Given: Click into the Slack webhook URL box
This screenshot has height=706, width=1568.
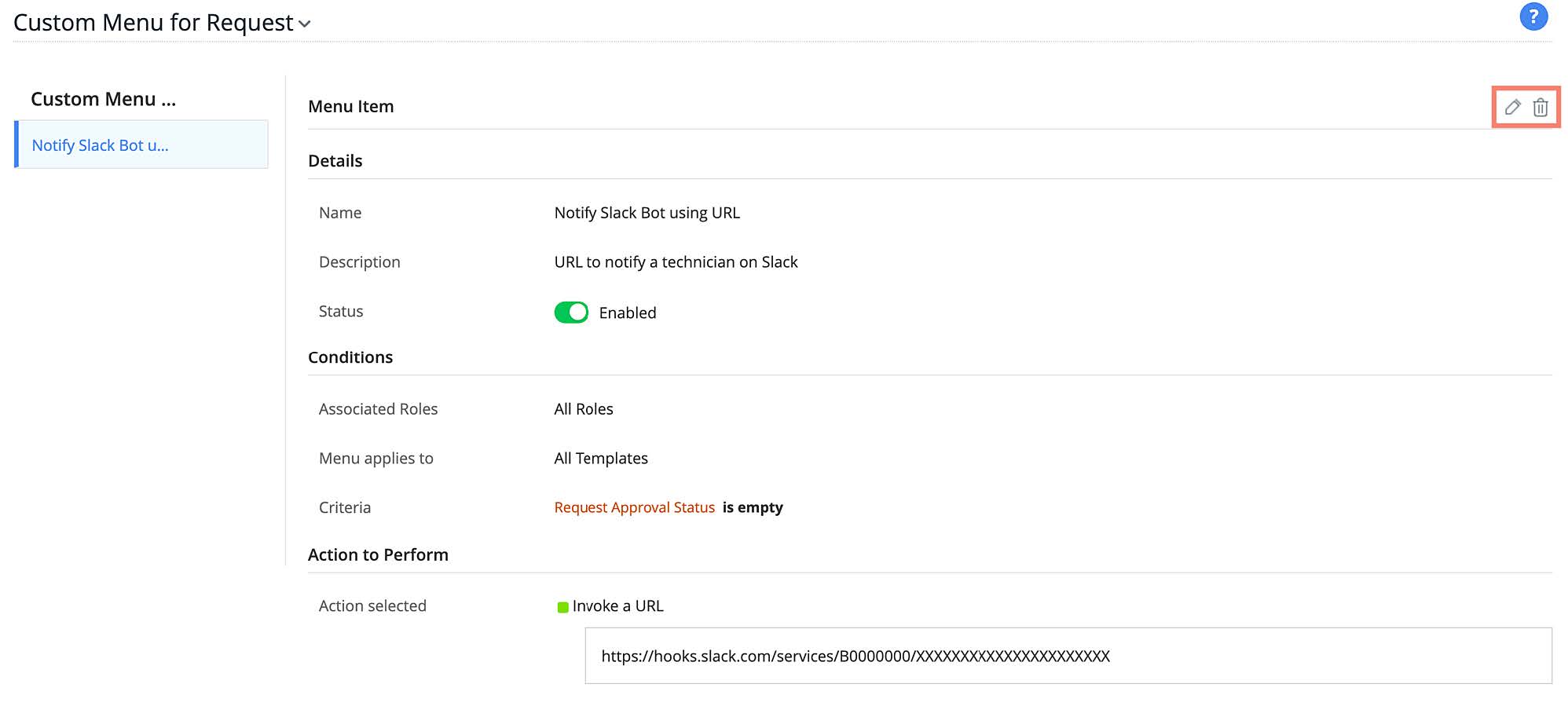Looking at the screenshot, I should (1068, 656).
